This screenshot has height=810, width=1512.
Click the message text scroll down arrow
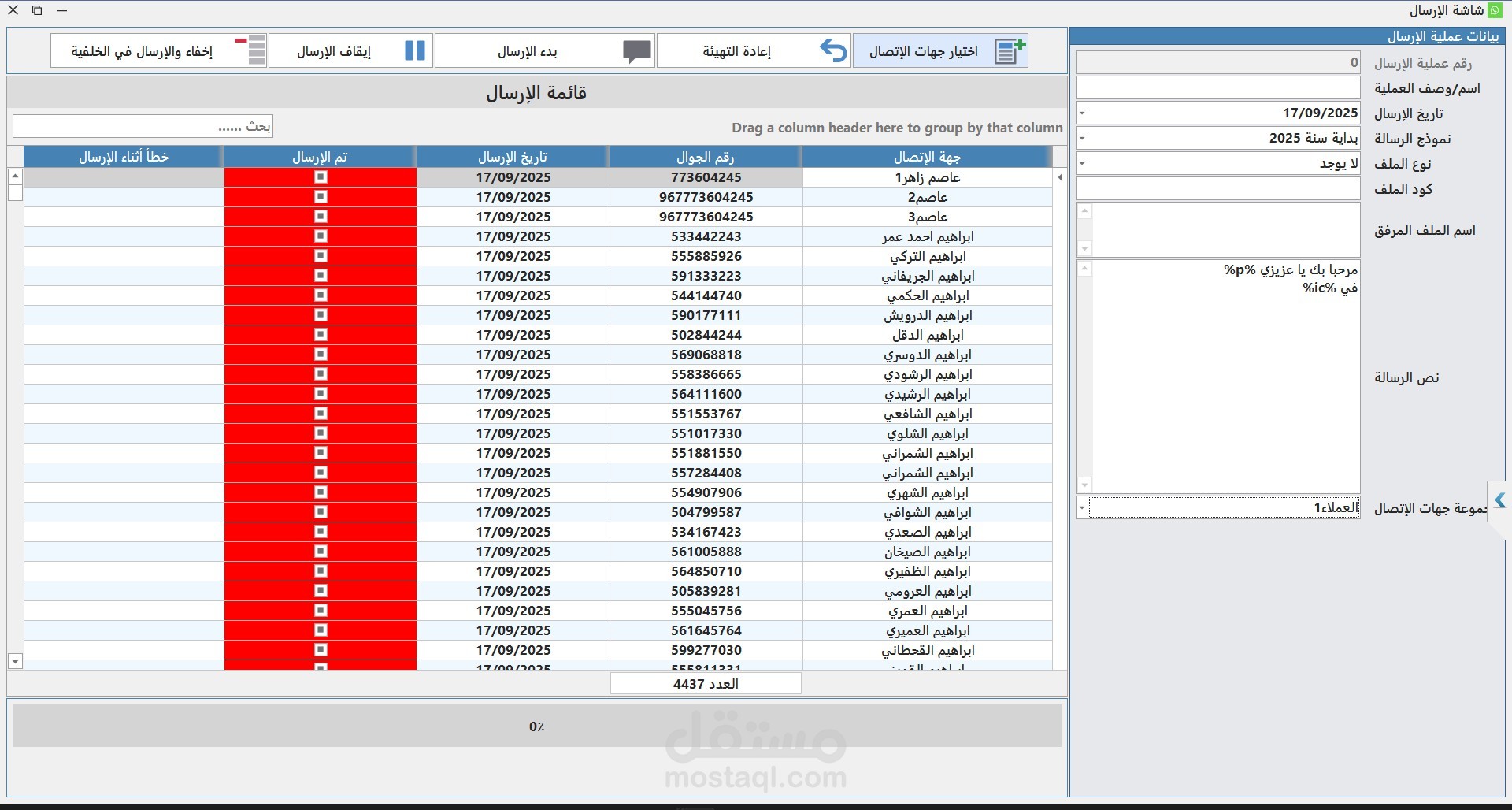tap(1084, 485)
